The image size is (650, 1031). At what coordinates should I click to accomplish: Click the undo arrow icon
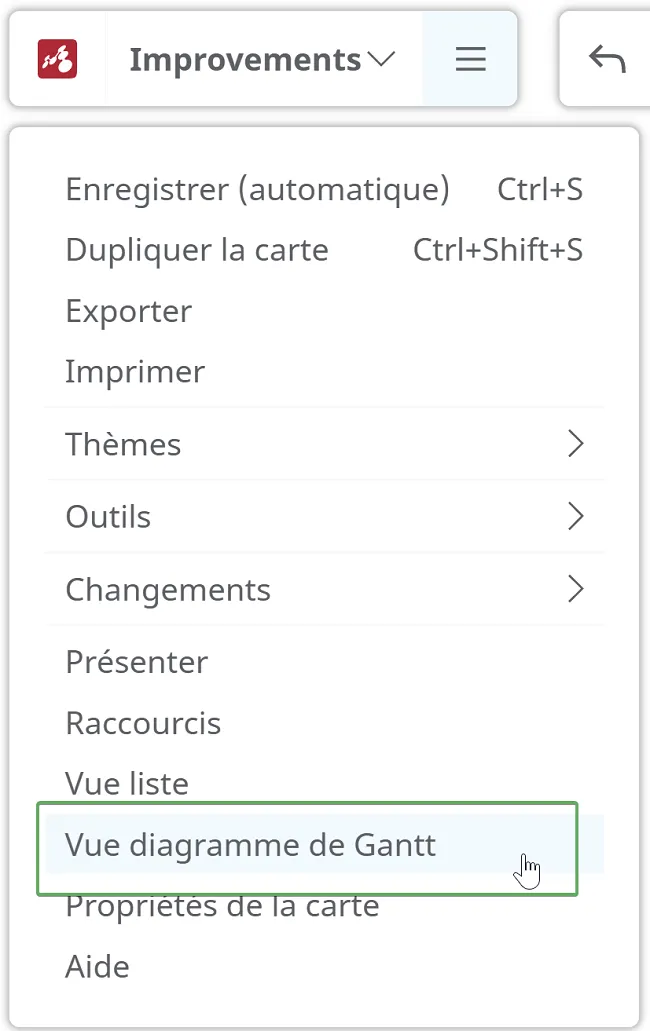[607, 59]
